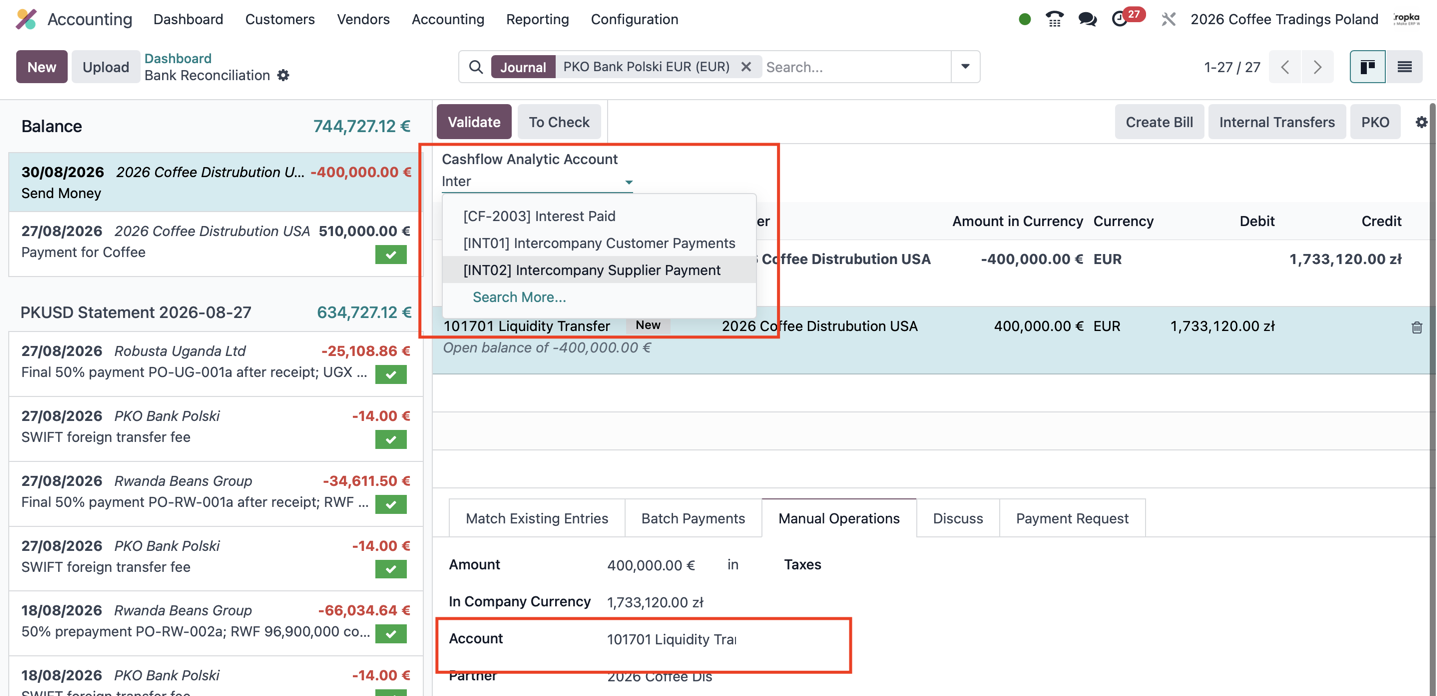Open the Vendors menu
The width and height of the screenshot is (1437, 696).
coord(363,19)
